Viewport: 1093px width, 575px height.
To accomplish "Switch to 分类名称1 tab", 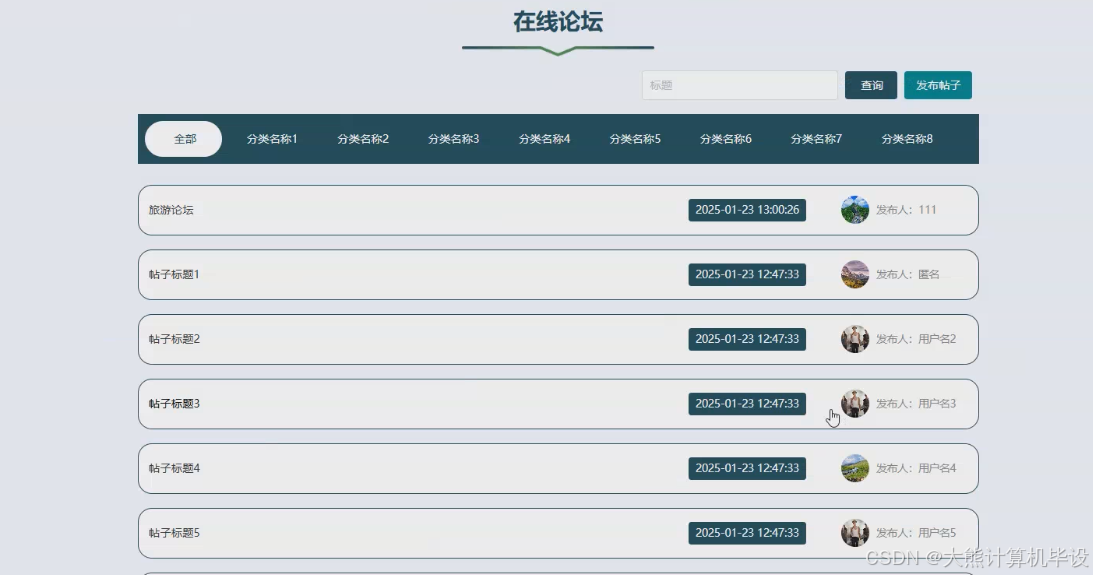I will (x=272, y=139).
